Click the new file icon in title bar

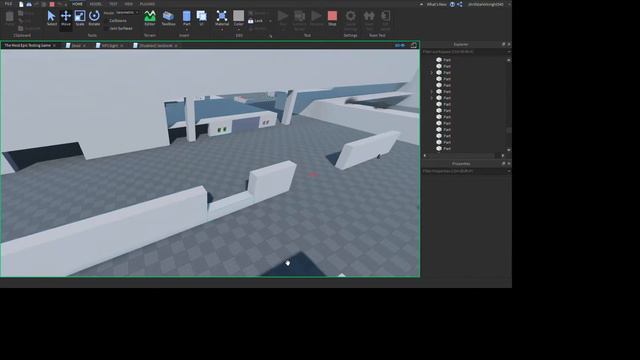tap(21, 4)
